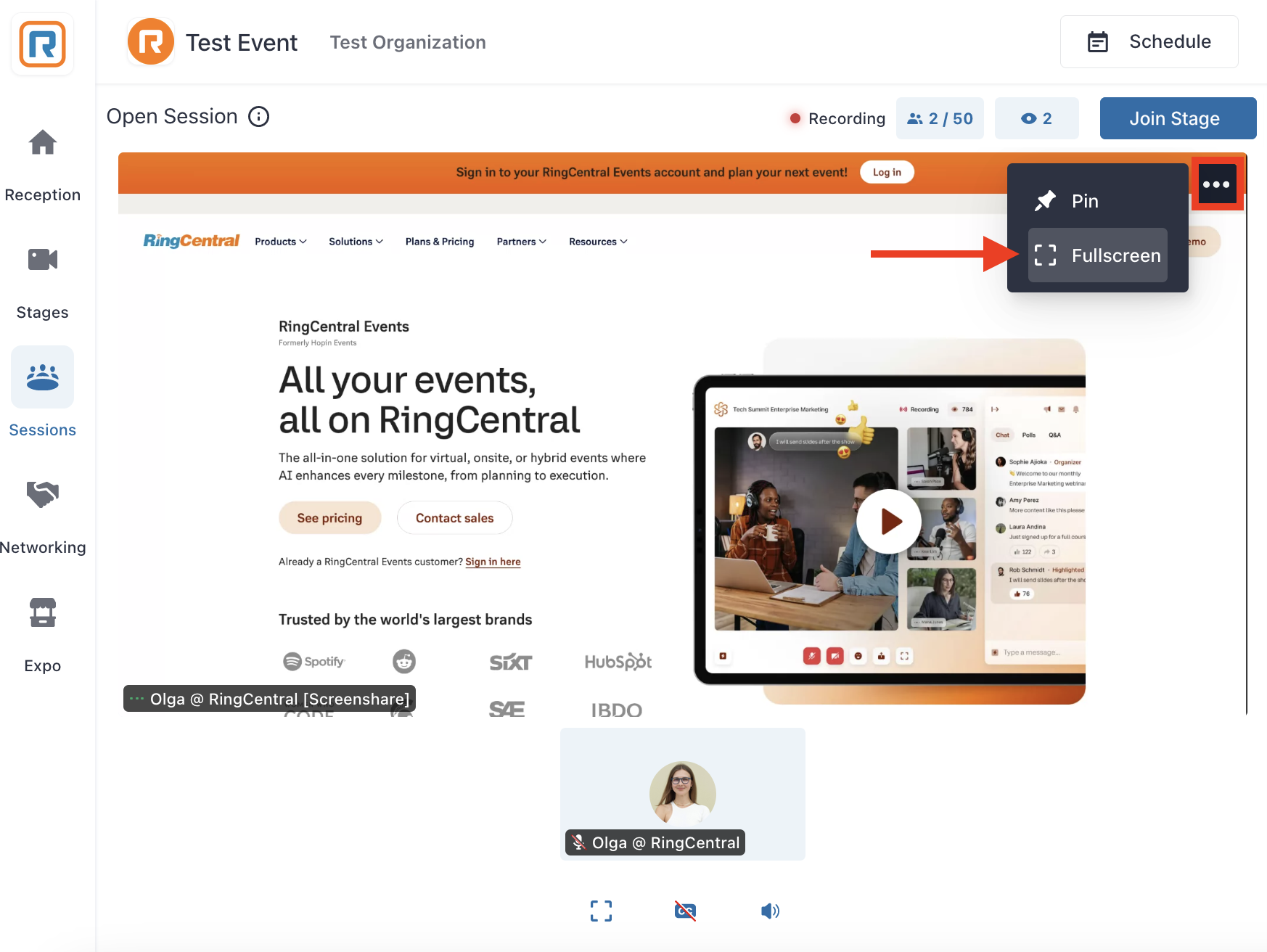Click the RingCentral logo on the shared page
1267x952 pixels.
[x=191, y=241]
